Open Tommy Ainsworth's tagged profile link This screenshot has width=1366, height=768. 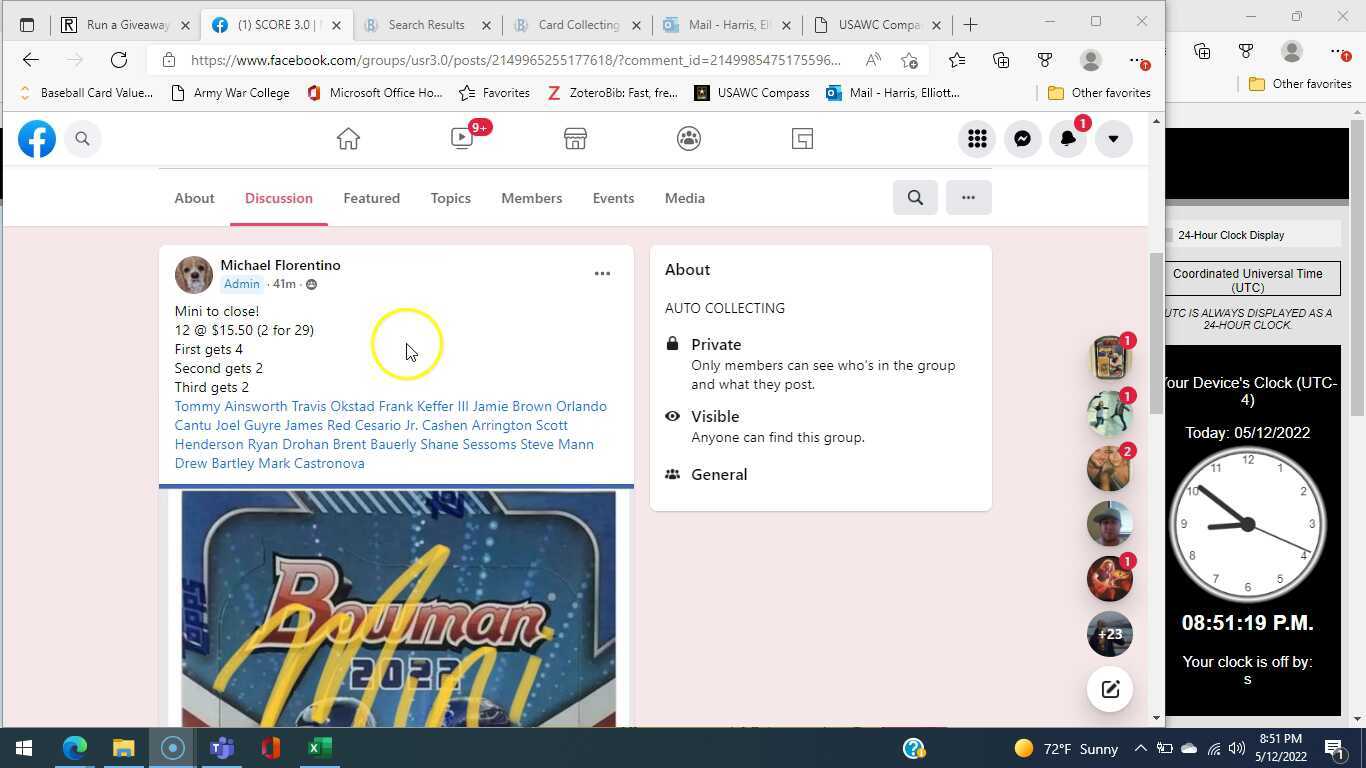(230, 406)
